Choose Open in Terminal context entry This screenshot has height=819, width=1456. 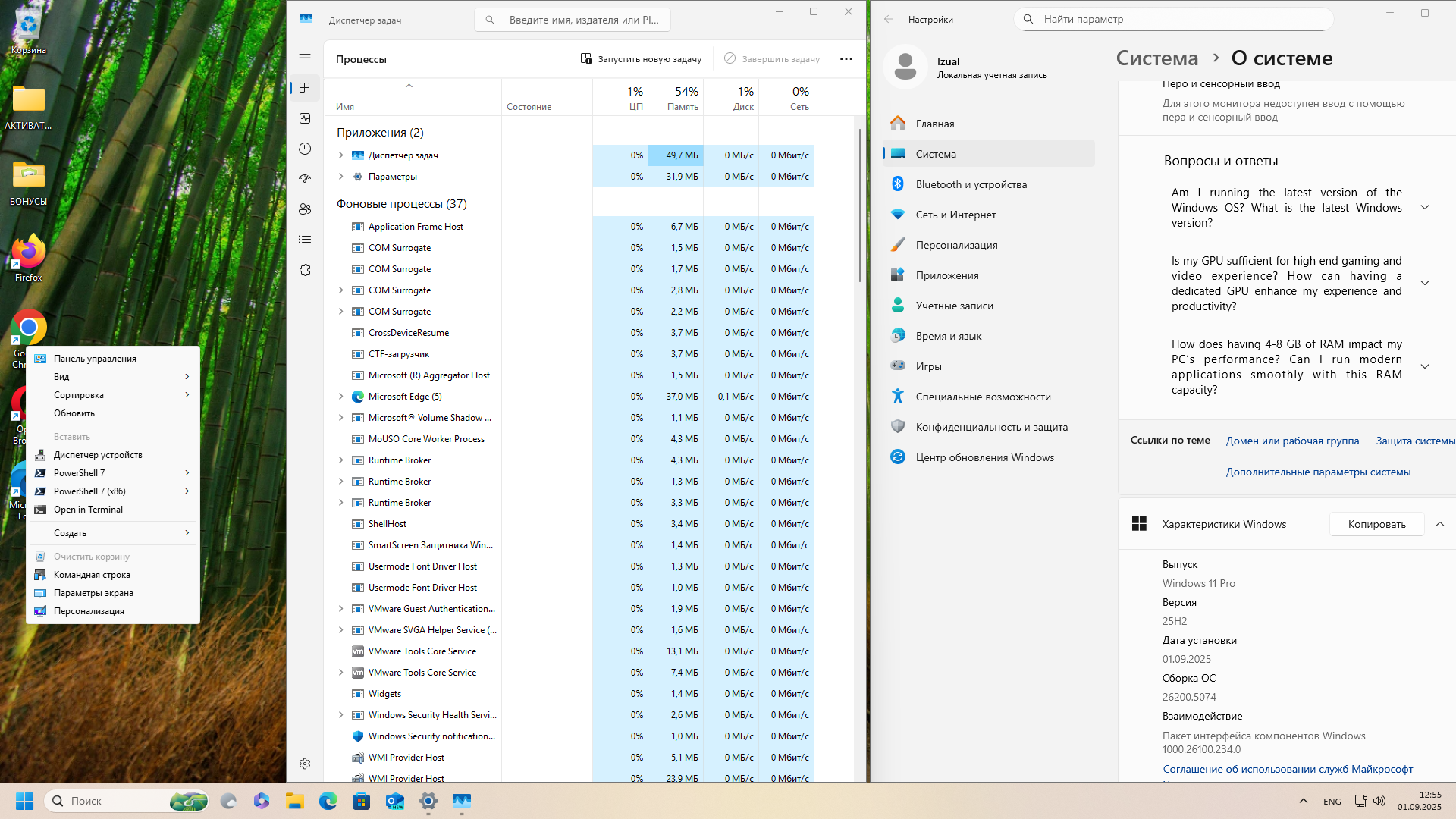point(113,510)
